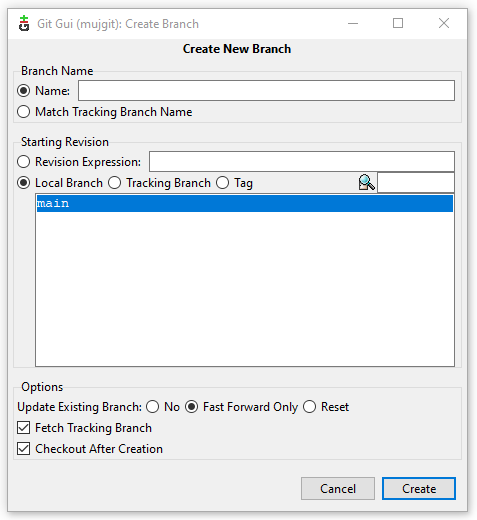The image size is (477, 520).
Task: Click the Git Gui title bar icon
Action: 24,23
